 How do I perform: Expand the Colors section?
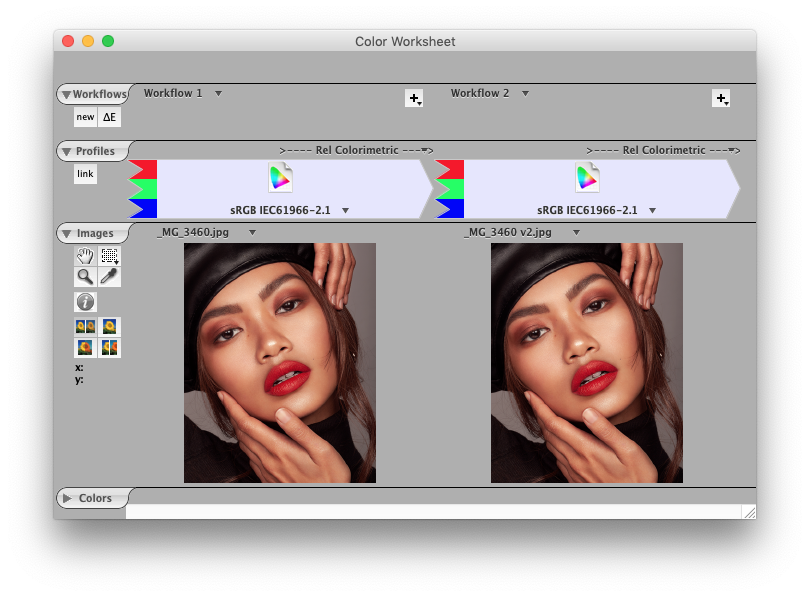click(x=67, y=498)
